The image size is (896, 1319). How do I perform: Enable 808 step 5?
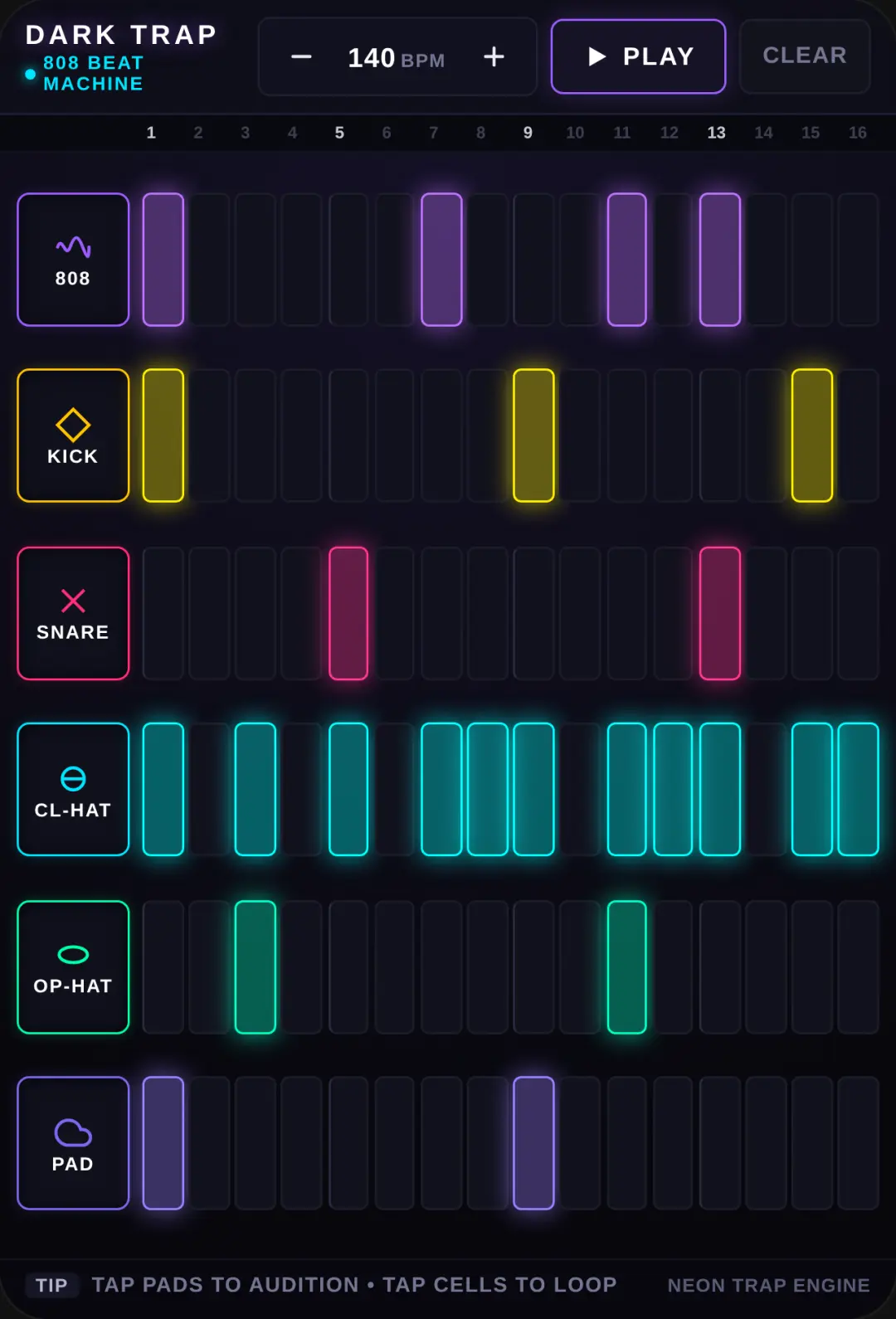(348, 260)
